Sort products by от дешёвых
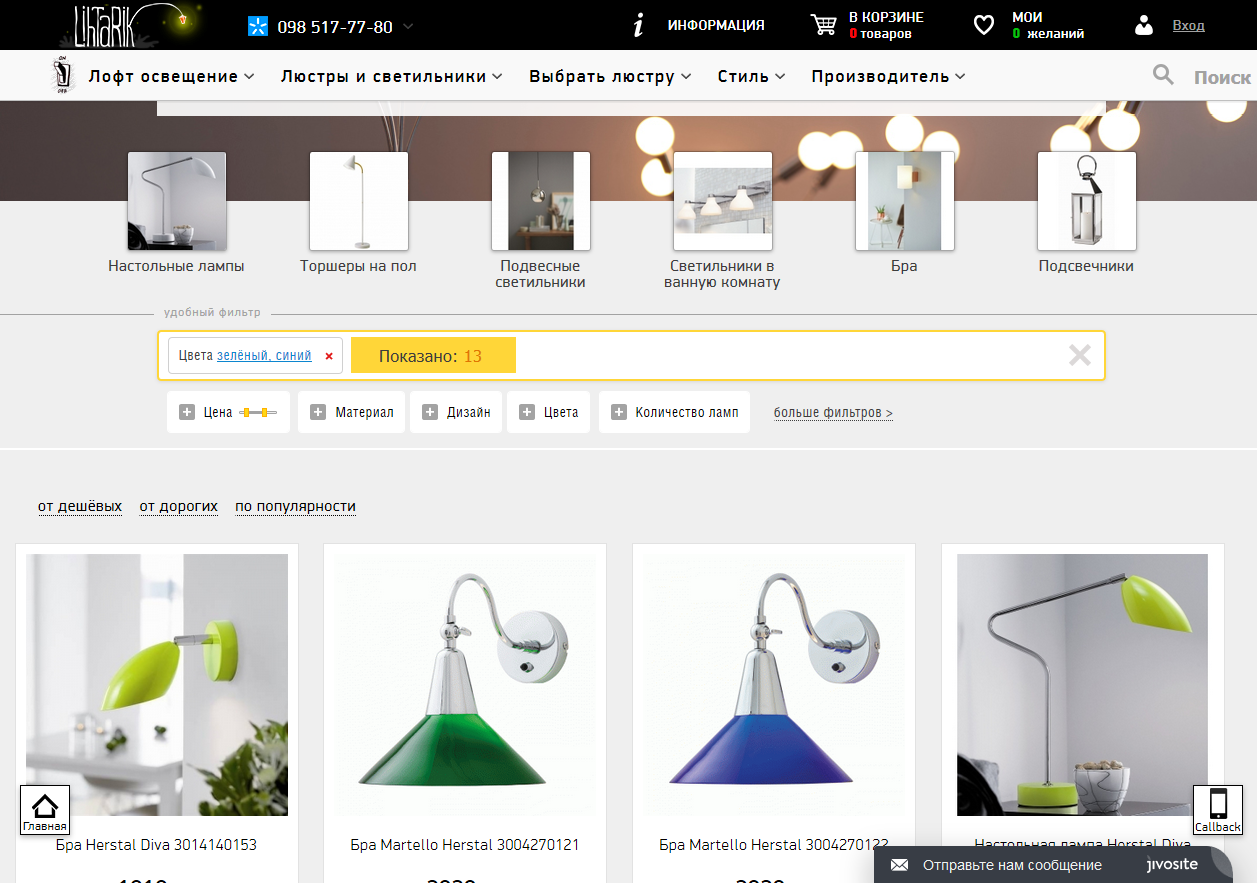Image resolution: width=1257 pixels, height=883 pixels. tap(80, 506)
